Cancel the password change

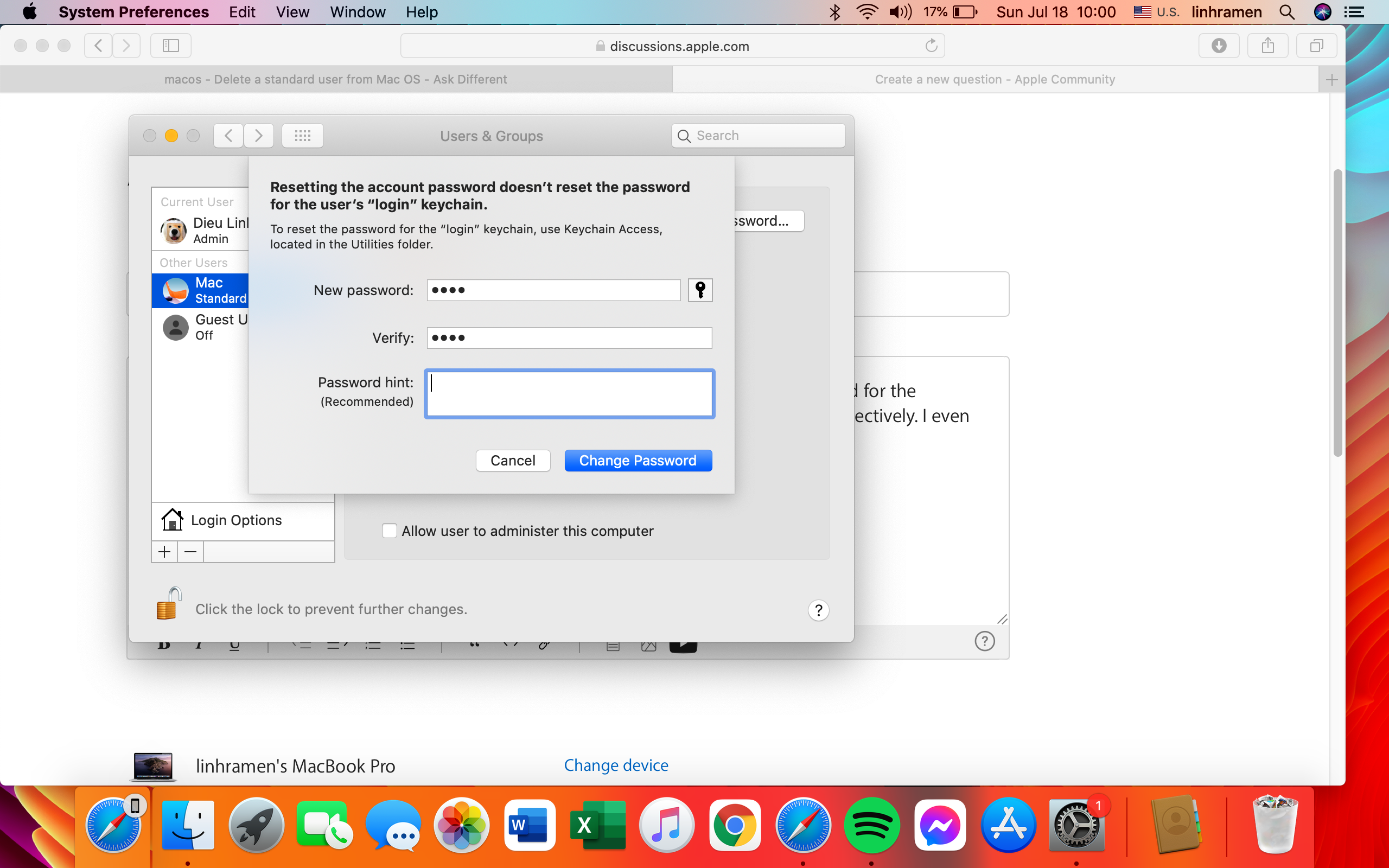coord(513,460)
